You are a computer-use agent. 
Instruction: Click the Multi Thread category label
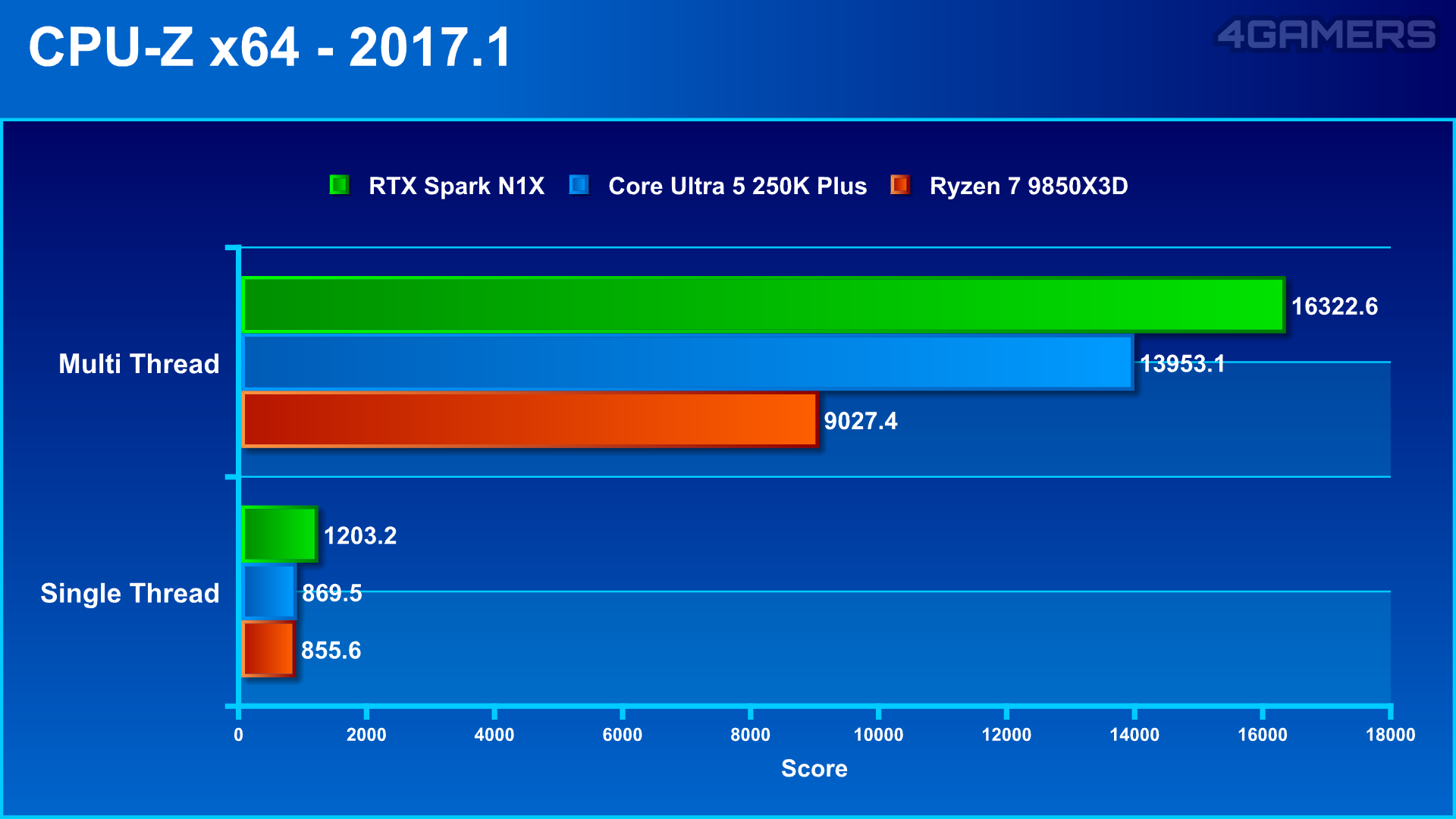(x=139, y=364)
